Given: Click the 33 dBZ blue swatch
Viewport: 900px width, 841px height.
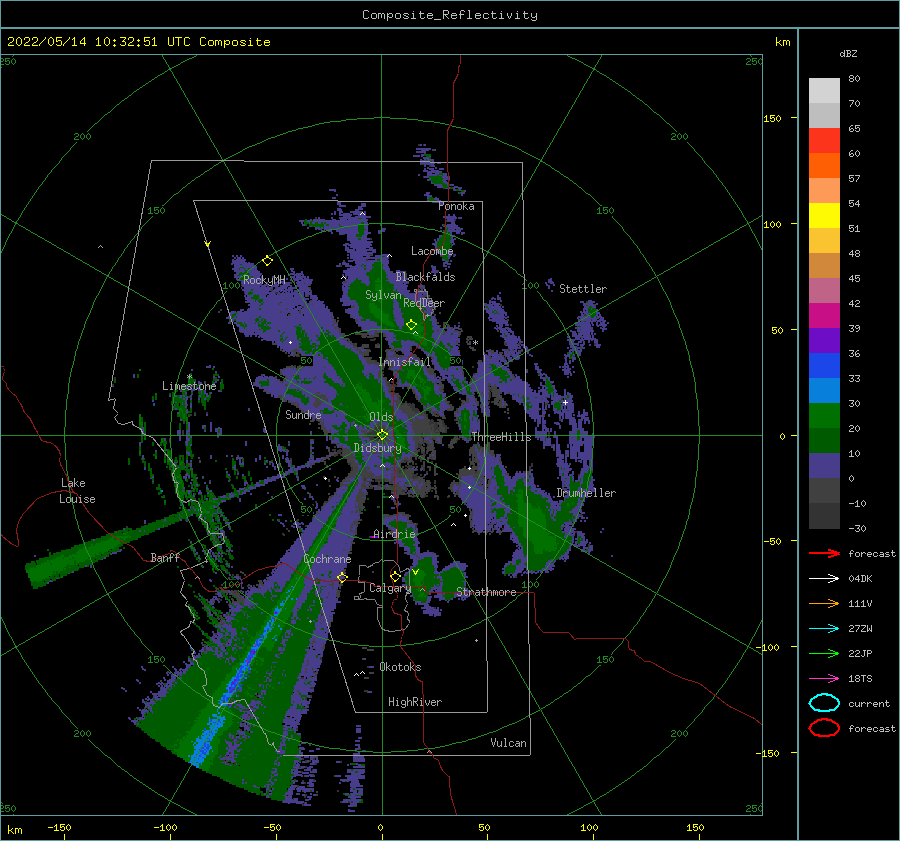Looking at the screenshot, I should click(824, 390).
